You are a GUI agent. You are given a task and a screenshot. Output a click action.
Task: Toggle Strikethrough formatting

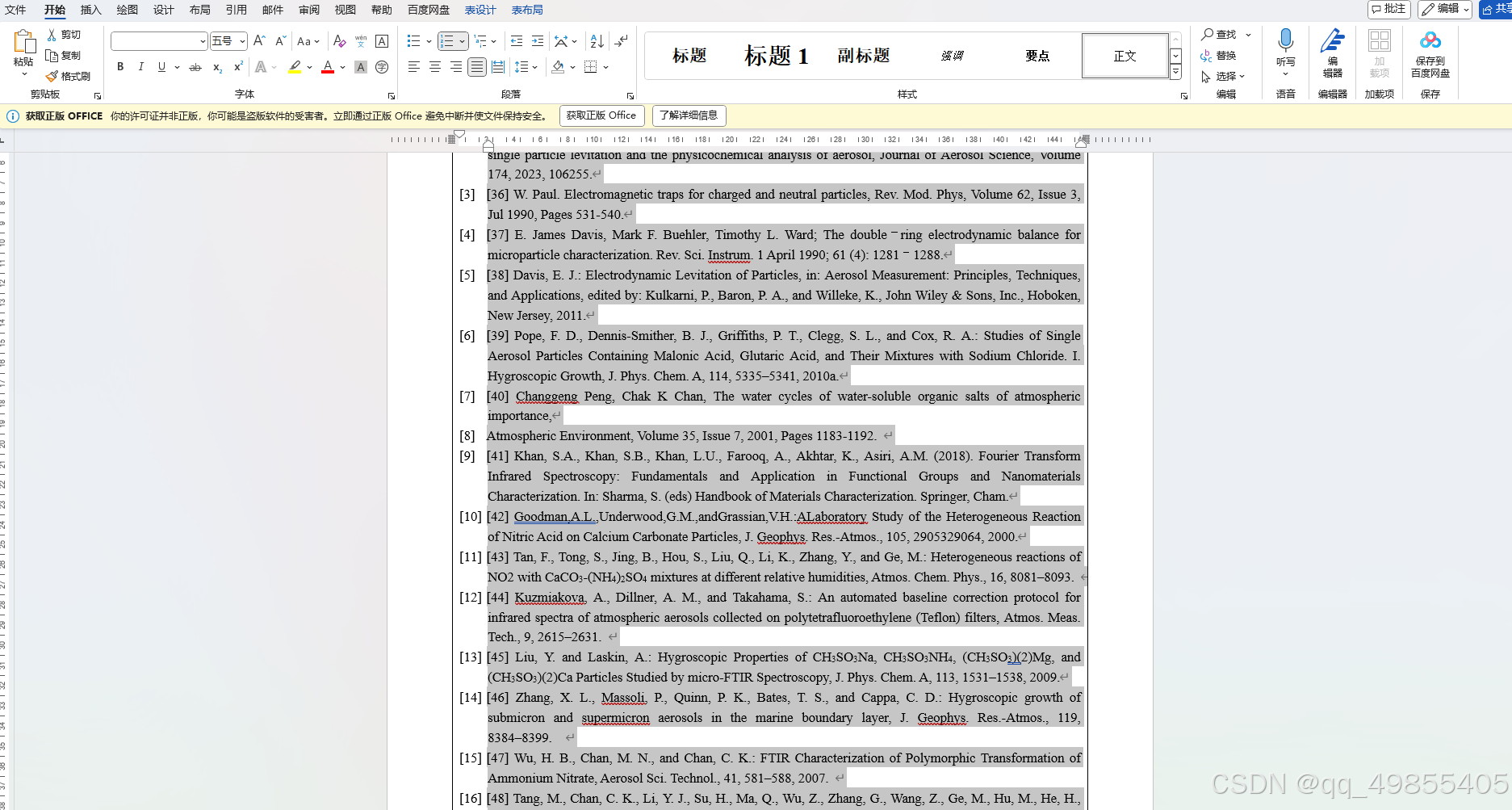coord(195,67)
